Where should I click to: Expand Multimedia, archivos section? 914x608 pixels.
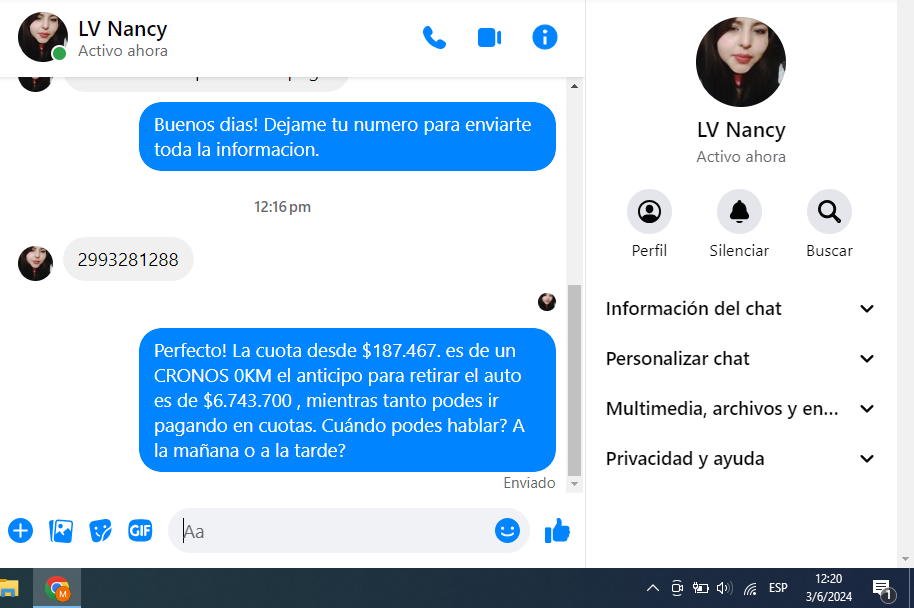click(x=740, y=409)
